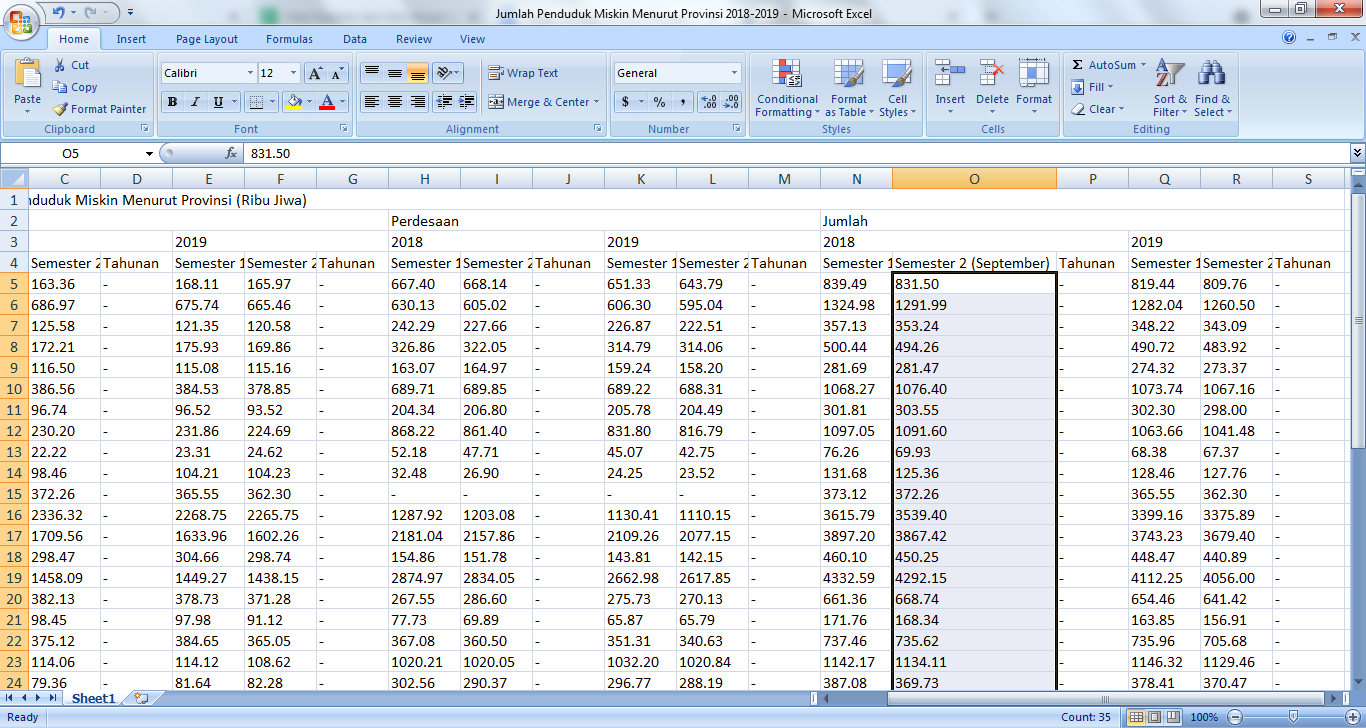Click the Format Painter brush
The height and width of the screenshot is (728, 1366).
pyautogui.click(x=61, y=109)
